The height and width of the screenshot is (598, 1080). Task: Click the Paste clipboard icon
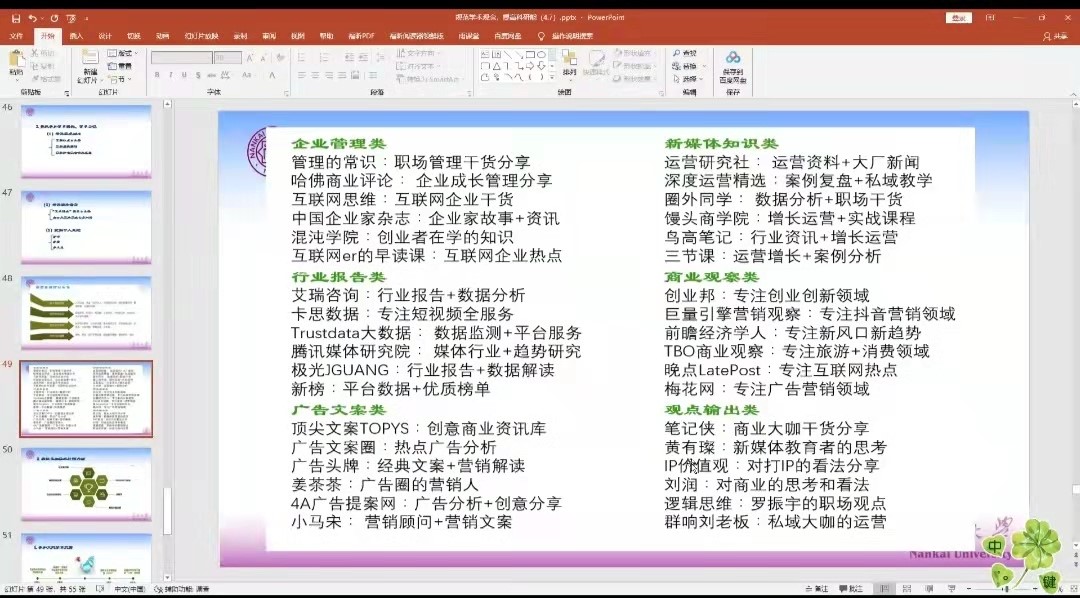(x=16, y=63)
